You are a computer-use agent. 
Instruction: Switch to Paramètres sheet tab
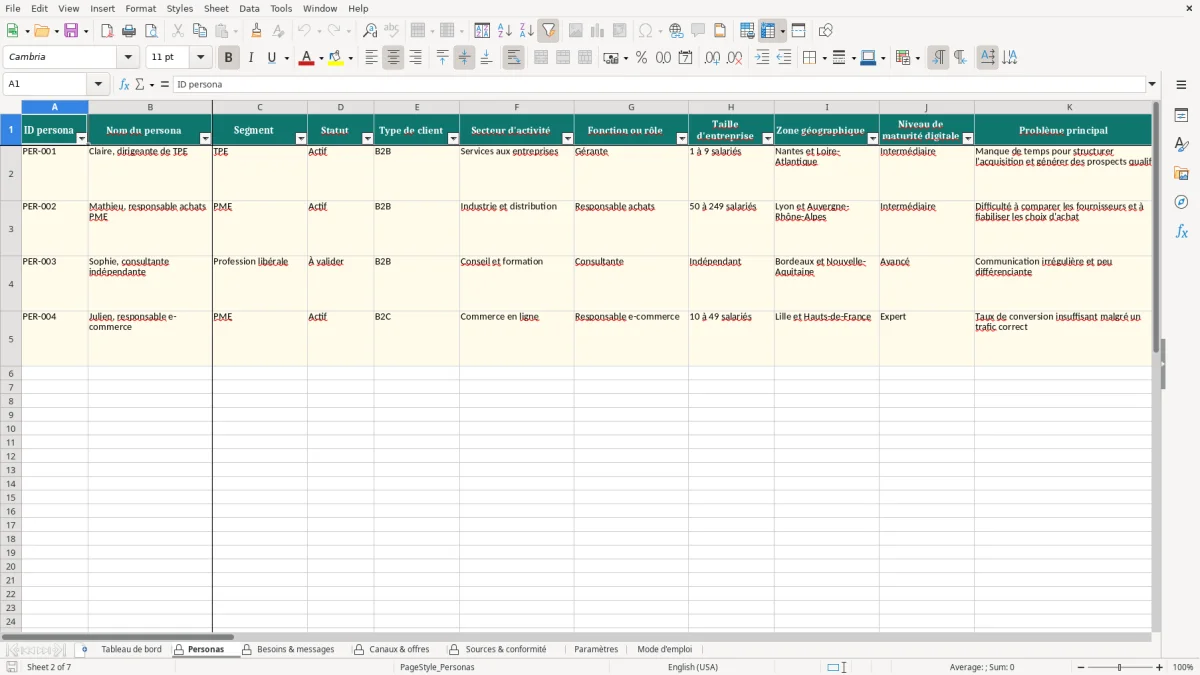point(596,650)
